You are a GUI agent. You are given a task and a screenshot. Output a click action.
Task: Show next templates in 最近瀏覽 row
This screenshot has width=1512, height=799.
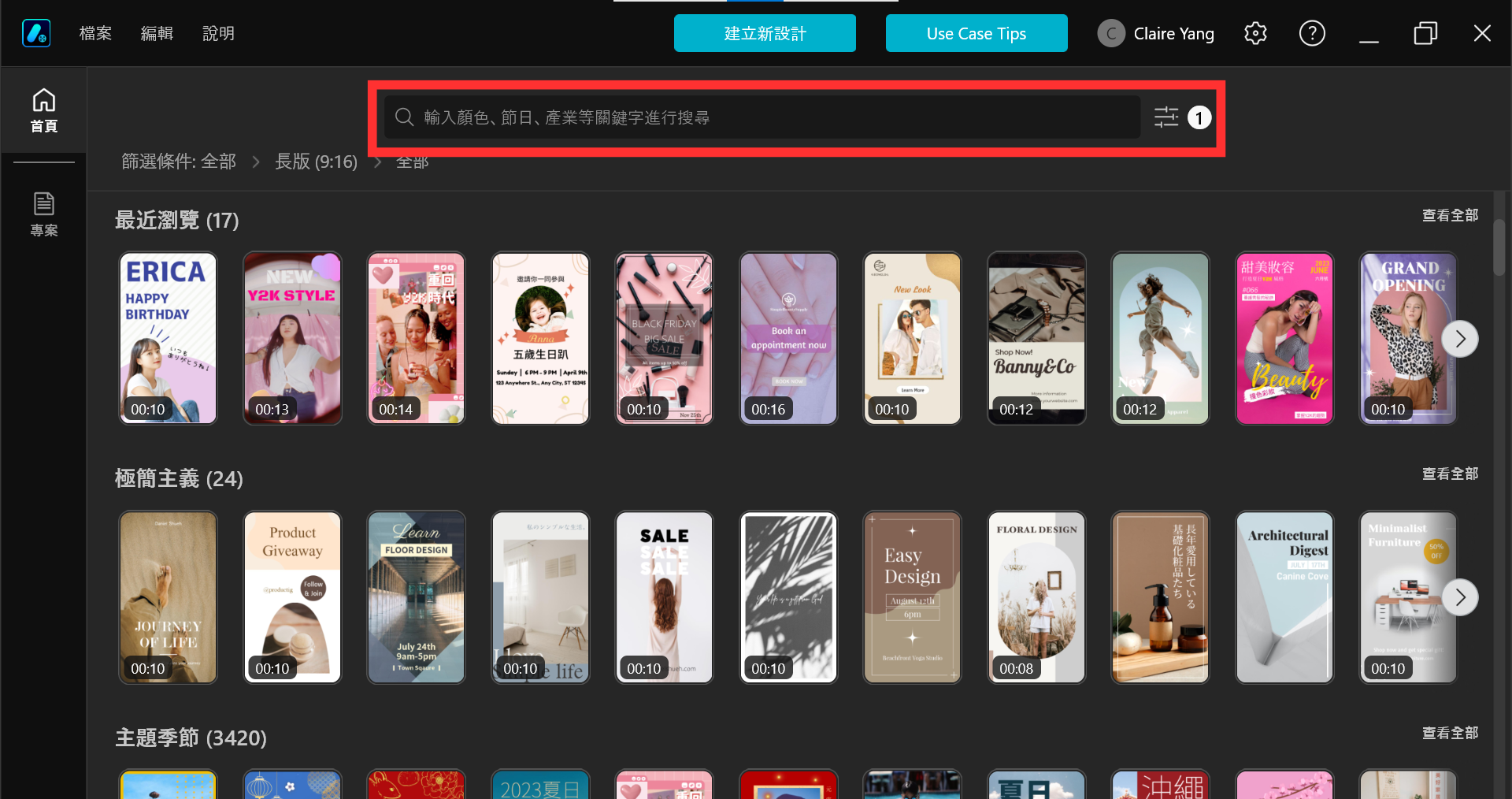[1460, 339]
